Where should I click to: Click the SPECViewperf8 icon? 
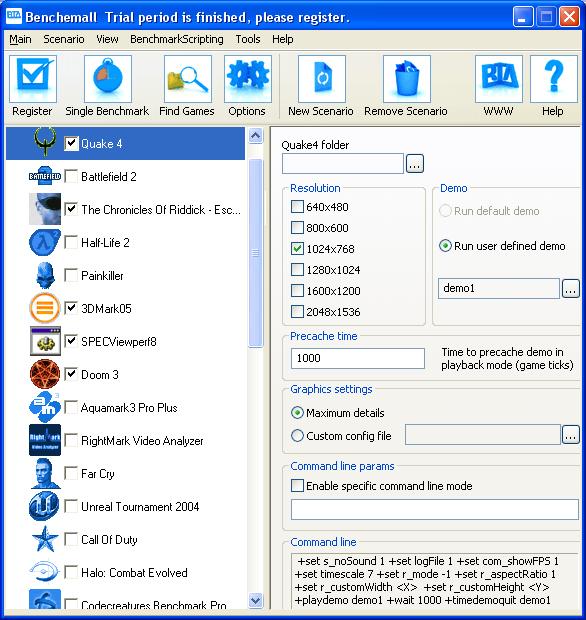[x=45, y=341]
